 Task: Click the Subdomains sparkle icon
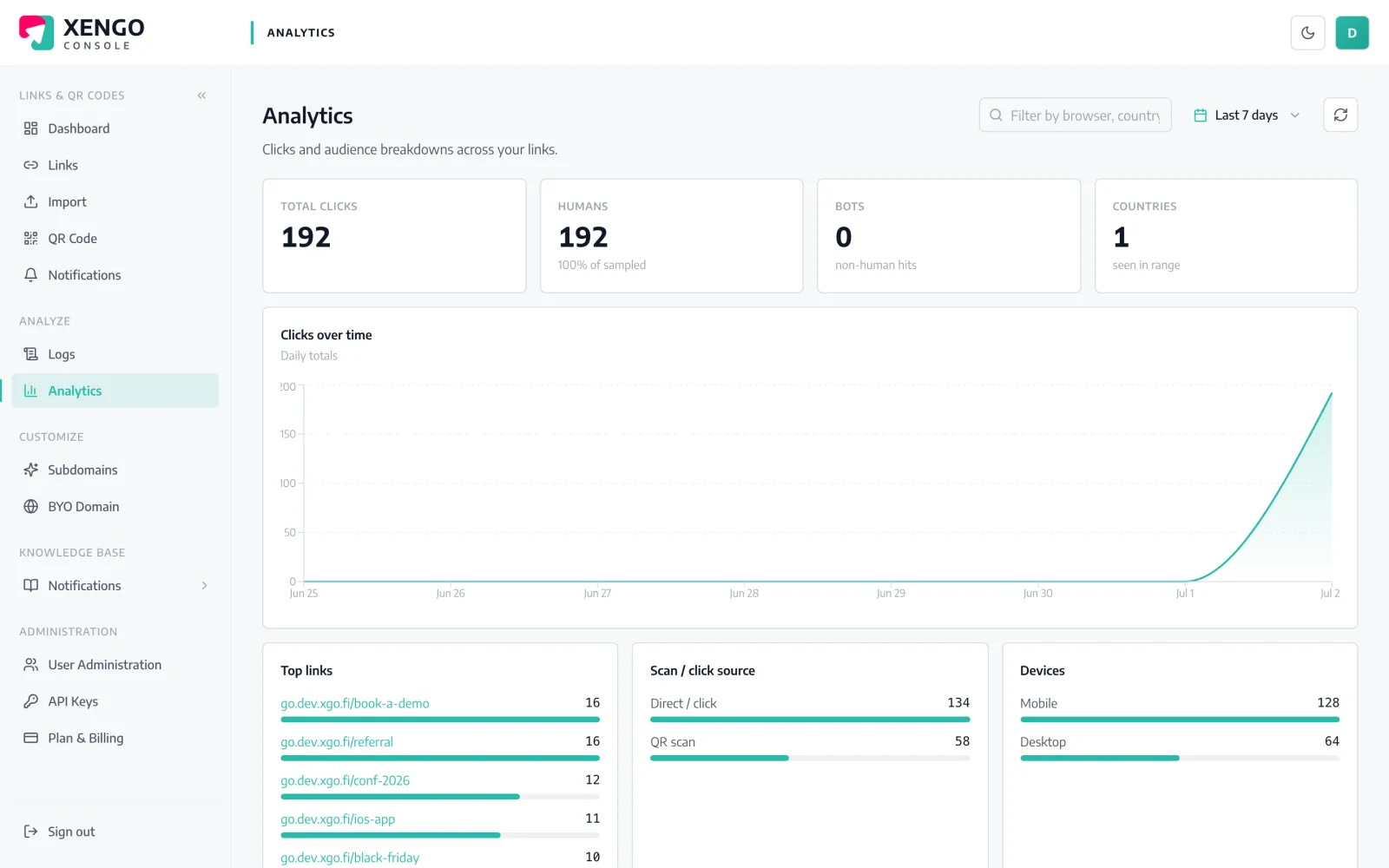point(31,470)
